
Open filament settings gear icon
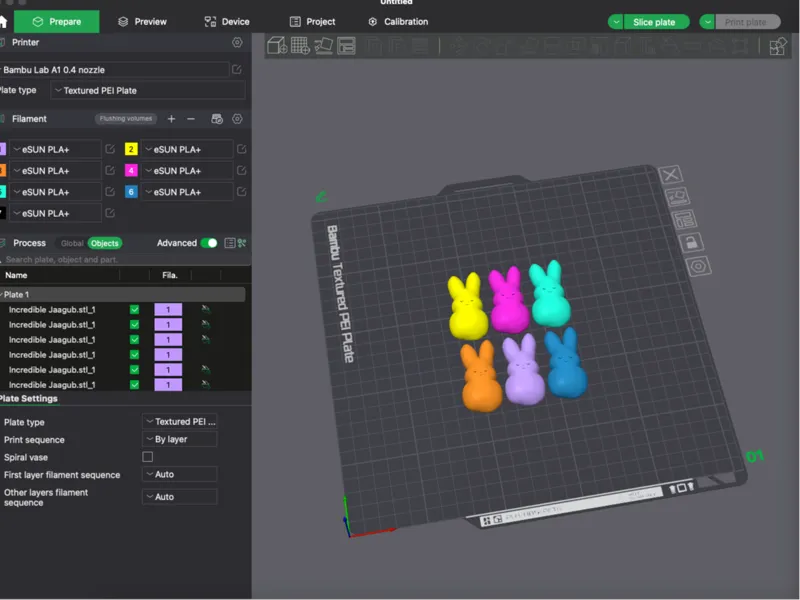coord(237,119)
